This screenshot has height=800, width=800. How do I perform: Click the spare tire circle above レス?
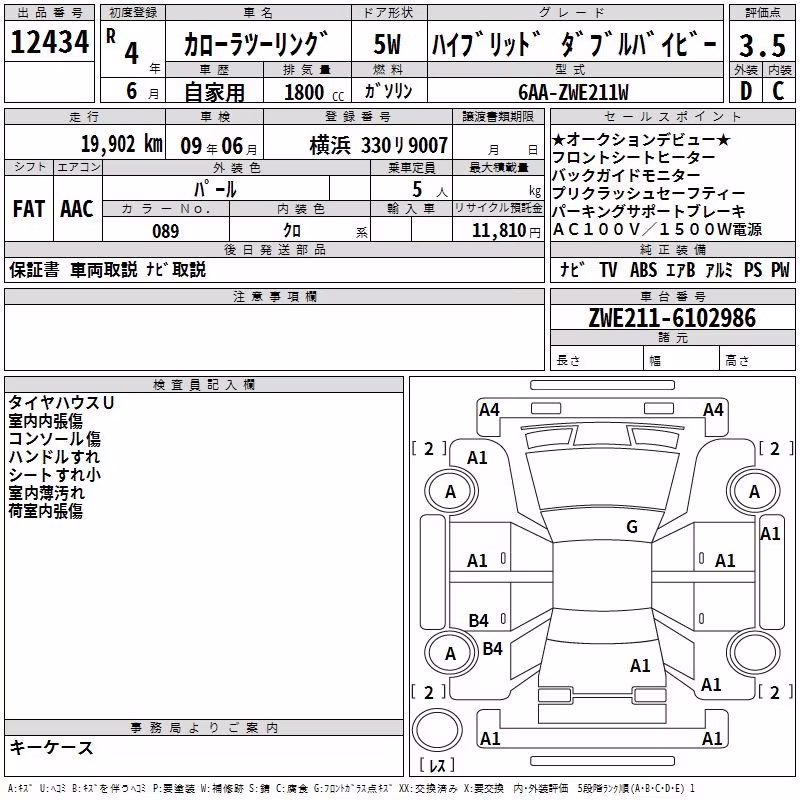437,730
